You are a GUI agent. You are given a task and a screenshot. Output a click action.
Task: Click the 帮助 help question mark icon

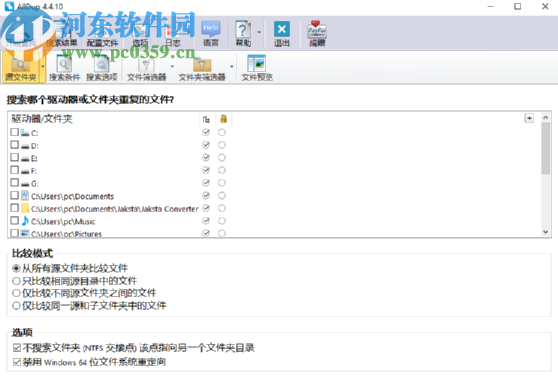[x=243, y=33]
